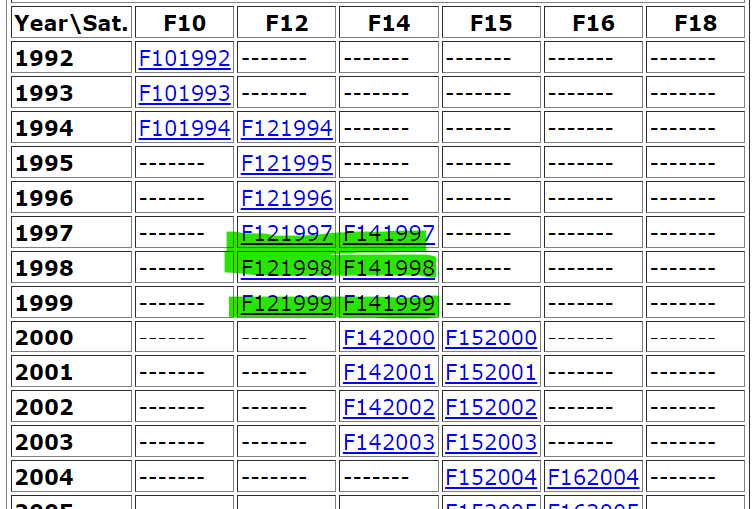Select the 1995 year row label
Image resolution: width=754 pixels, height=509 pixels.
tap(72, 162)
